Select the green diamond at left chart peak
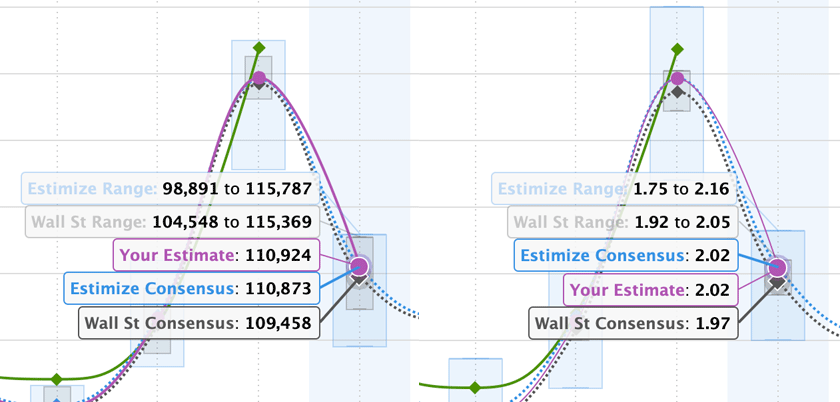Image resolution: width=840 pixels, height=402 pixels. point(259,48)
